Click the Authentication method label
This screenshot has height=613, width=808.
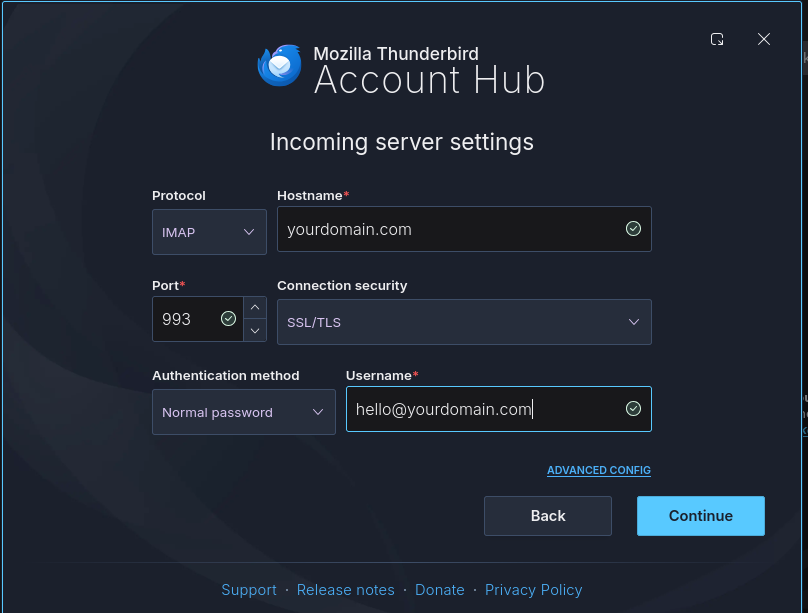(x=226, y=376)
